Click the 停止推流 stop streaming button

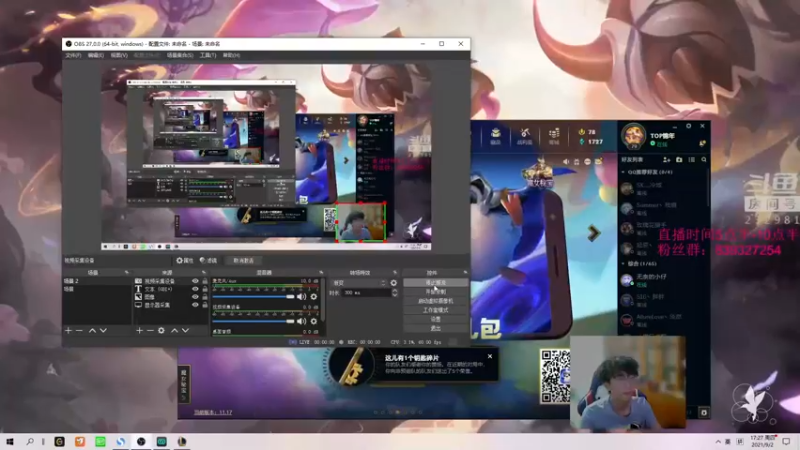coord(435,283)
